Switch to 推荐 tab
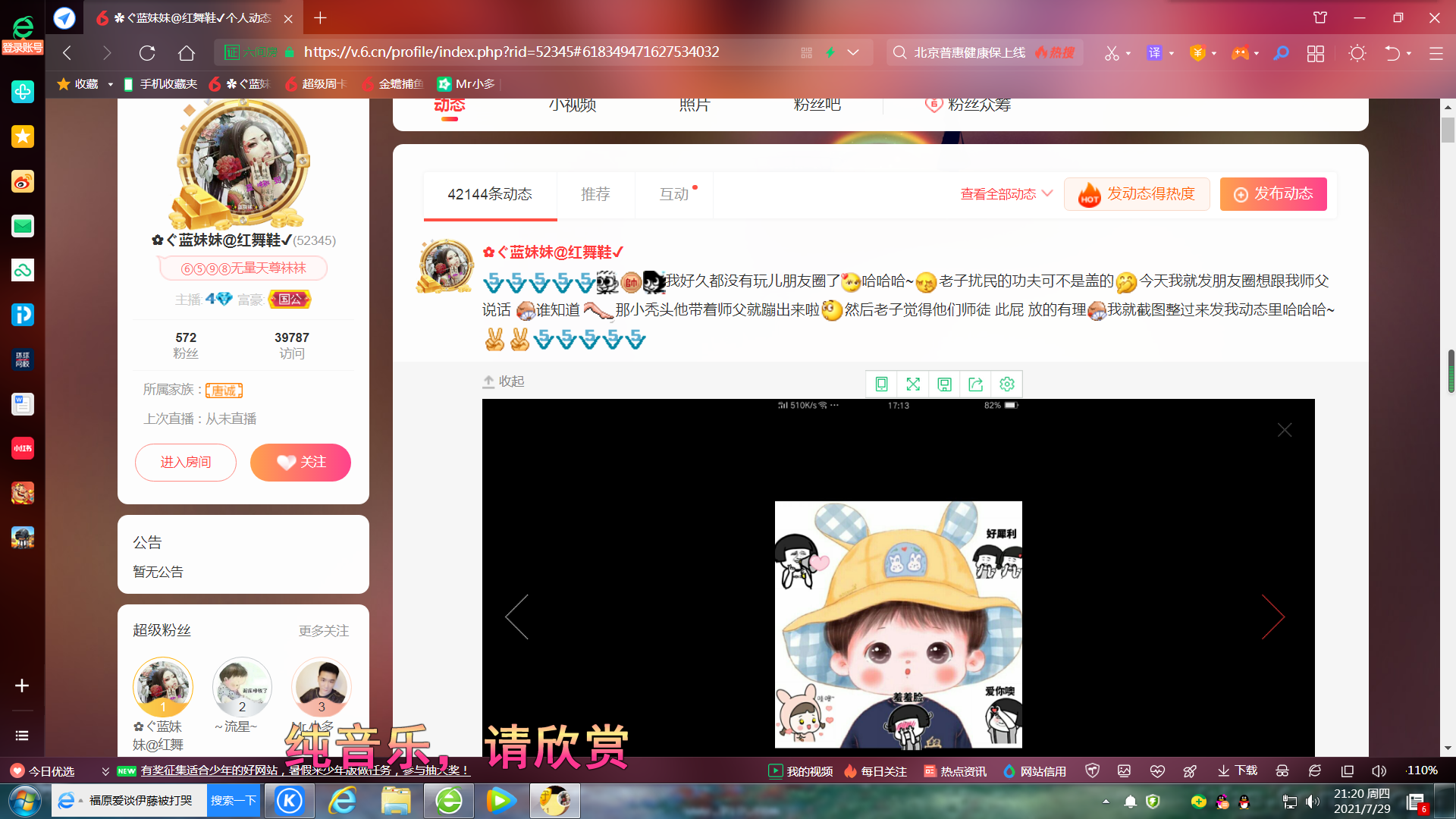 pos(595,195)
